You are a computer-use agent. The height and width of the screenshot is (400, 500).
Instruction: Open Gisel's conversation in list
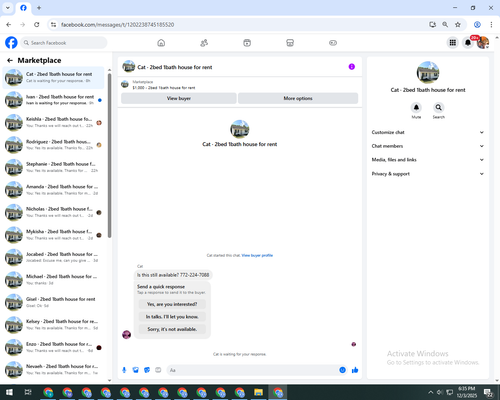pyautogui.click(x=53, y=302)
